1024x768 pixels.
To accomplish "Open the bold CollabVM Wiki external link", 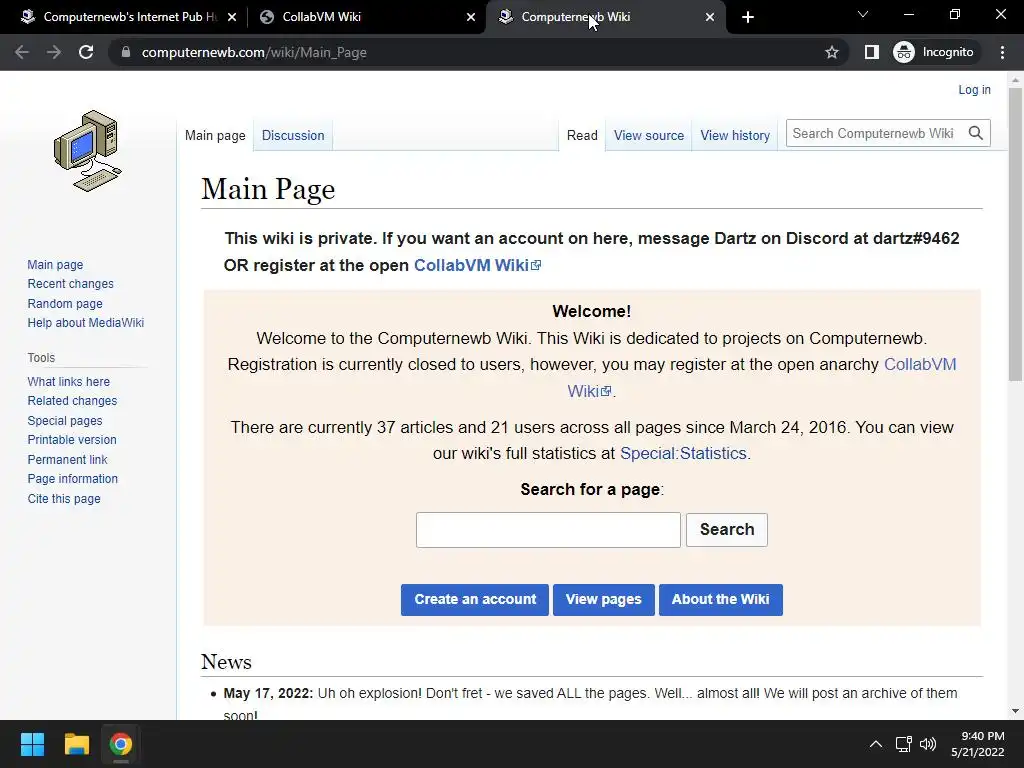I will tap(477, 265).
